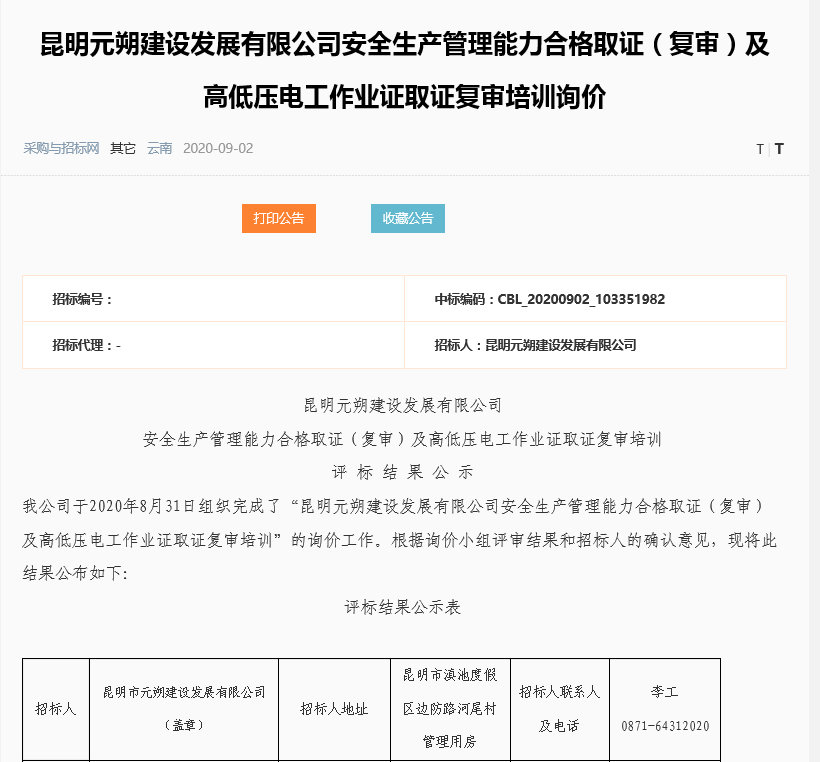Click the 收藏公告 favorite announcement button
The height and width of the screenshot is (762, 820).
click(407, 218)
